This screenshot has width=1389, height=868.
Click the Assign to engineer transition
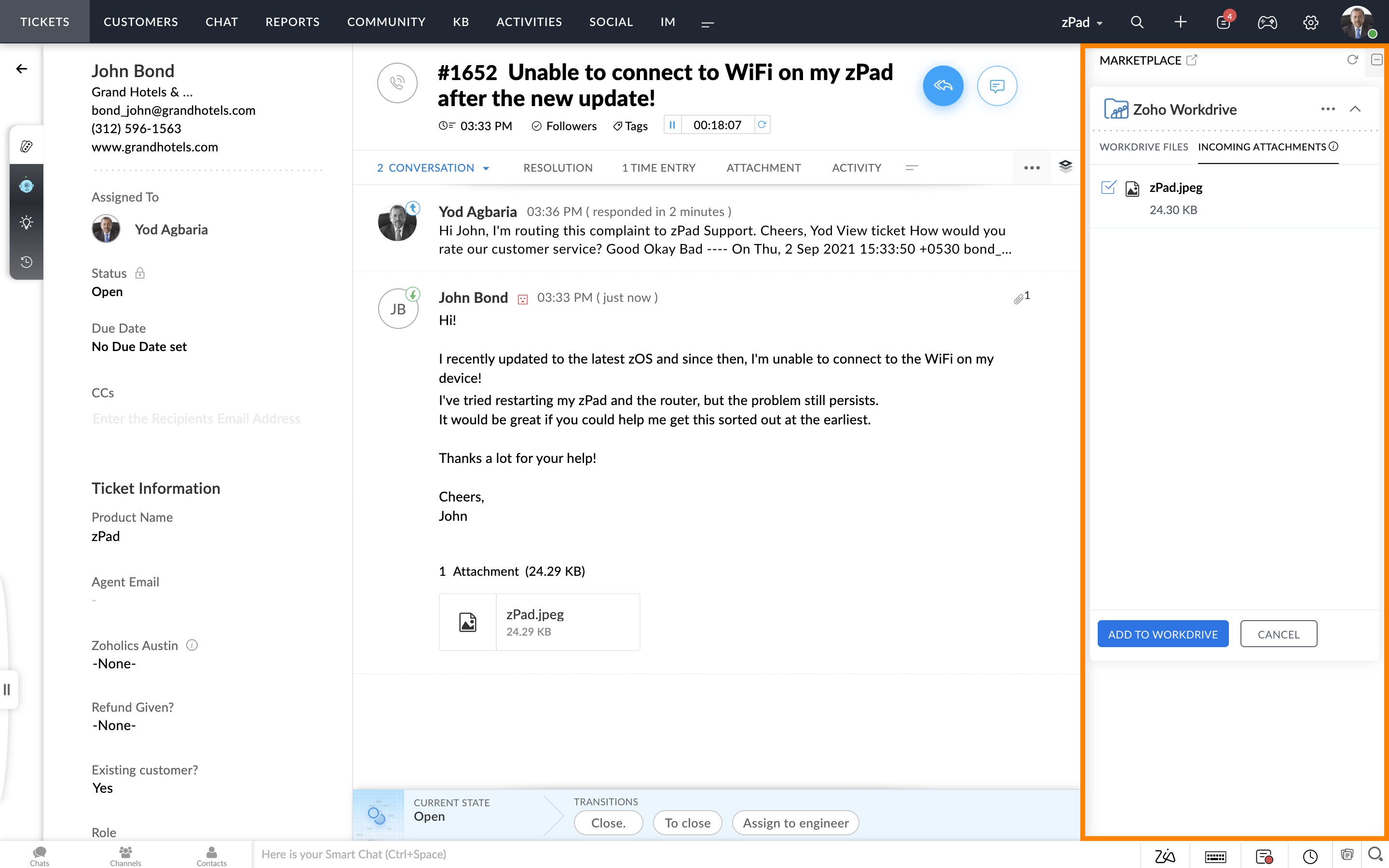pyautogui.click(x=795, y=823)
